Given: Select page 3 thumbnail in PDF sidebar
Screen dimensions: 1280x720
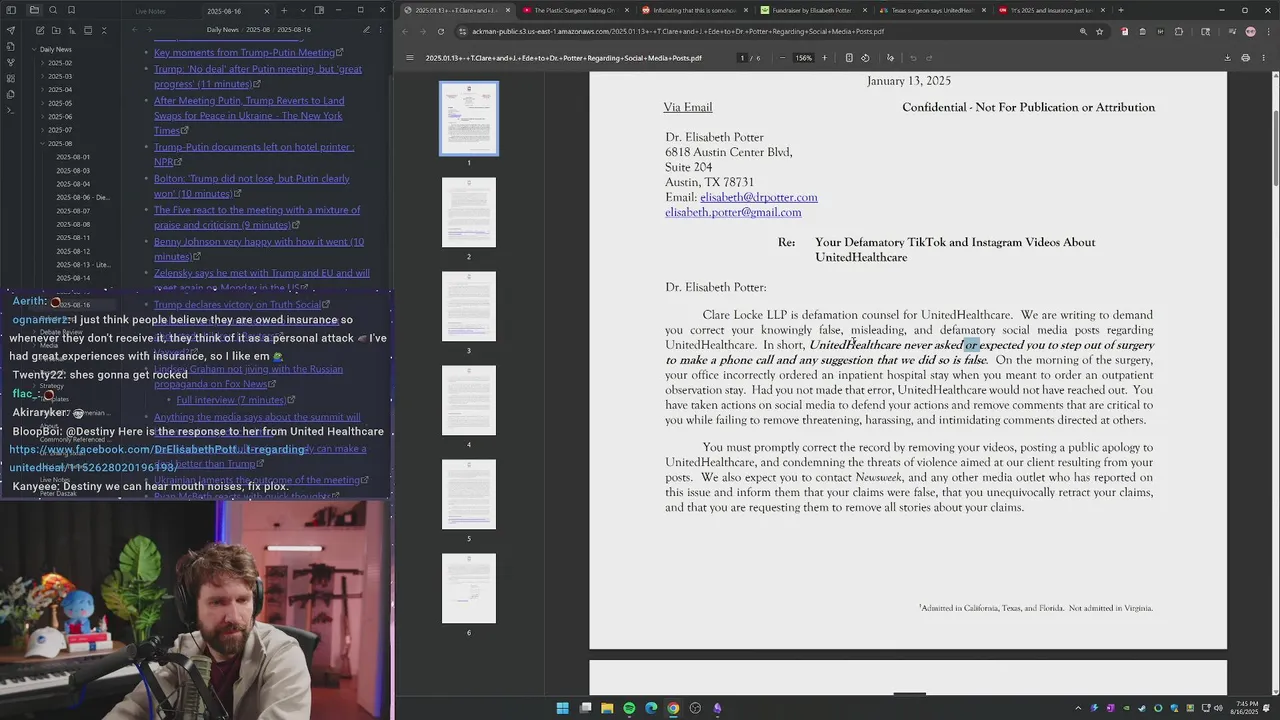Looking at the screenshot, I should pos(468,306).
